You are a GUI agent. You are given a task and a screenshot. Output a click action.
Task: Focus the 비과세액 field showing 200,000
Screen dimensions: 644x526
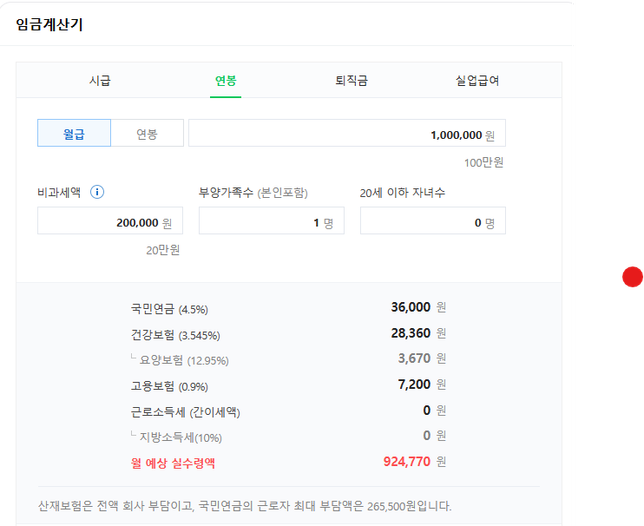(x=110, y=222)
